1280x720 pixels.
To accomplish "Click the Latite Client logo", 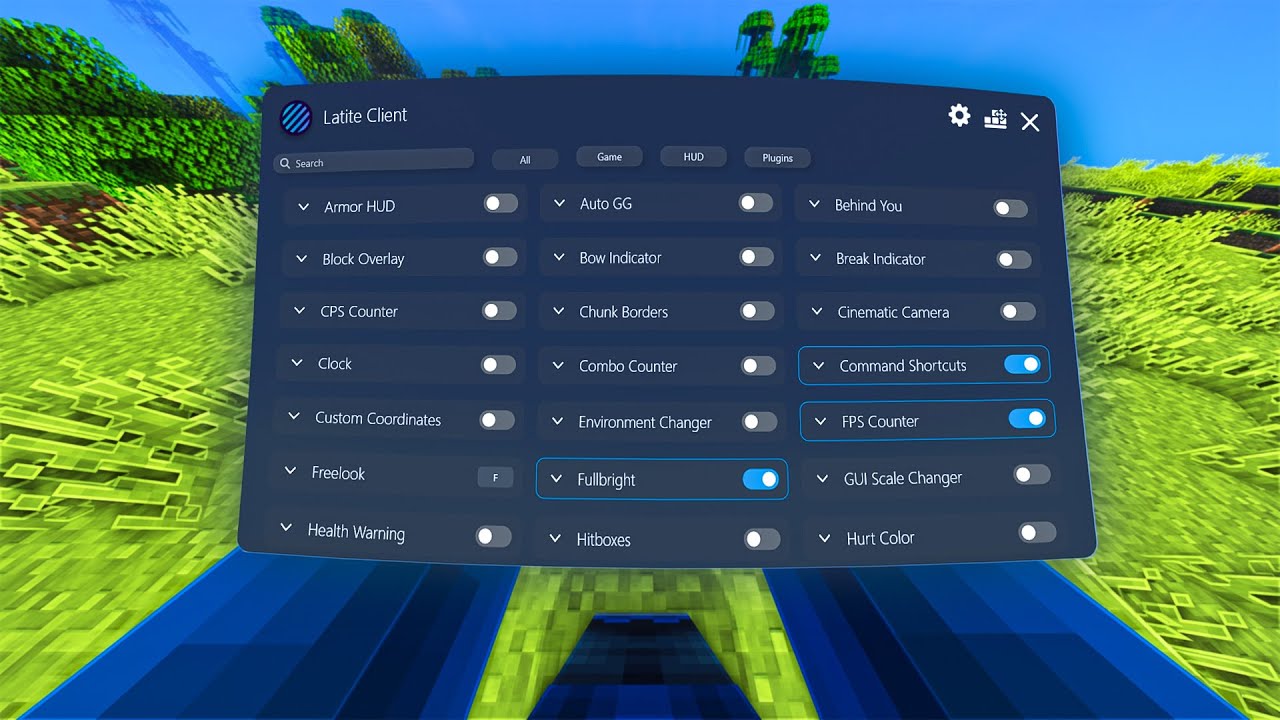I will click(x=296, y=118).
